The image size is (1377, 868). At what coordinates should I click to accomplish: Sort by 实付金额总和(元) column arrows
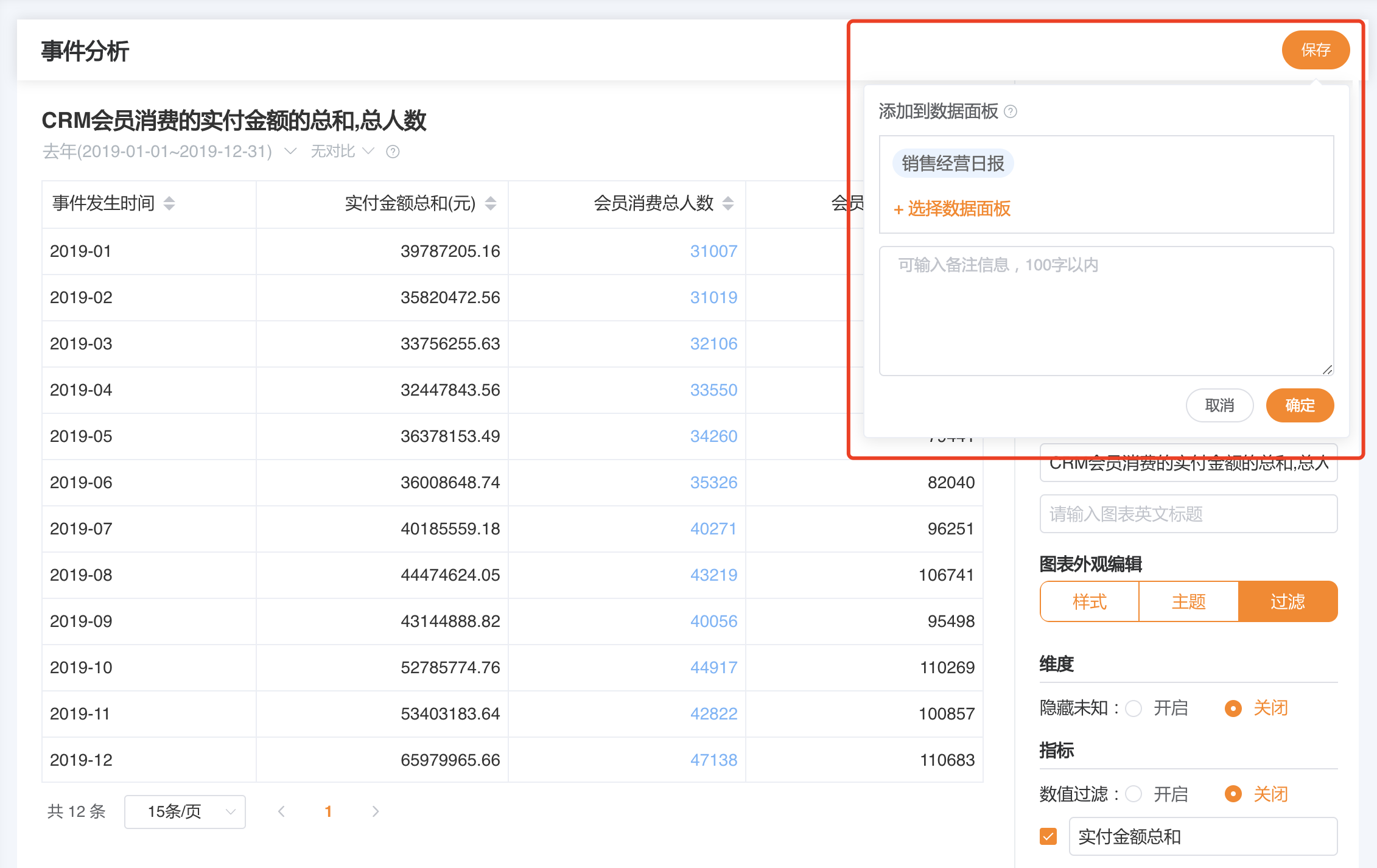click(491, 203)
